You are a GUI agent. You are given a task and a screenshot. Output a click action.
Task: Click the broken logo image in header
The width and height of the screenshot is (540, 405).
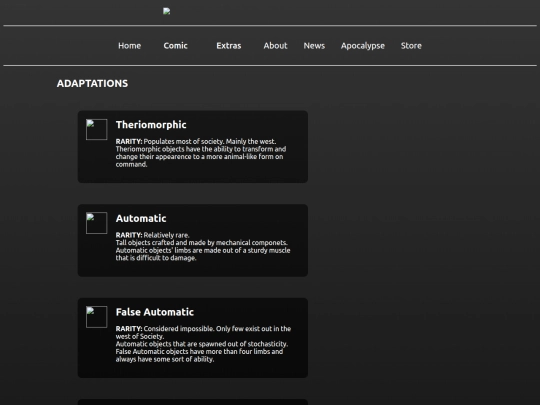tap(167, 11)
